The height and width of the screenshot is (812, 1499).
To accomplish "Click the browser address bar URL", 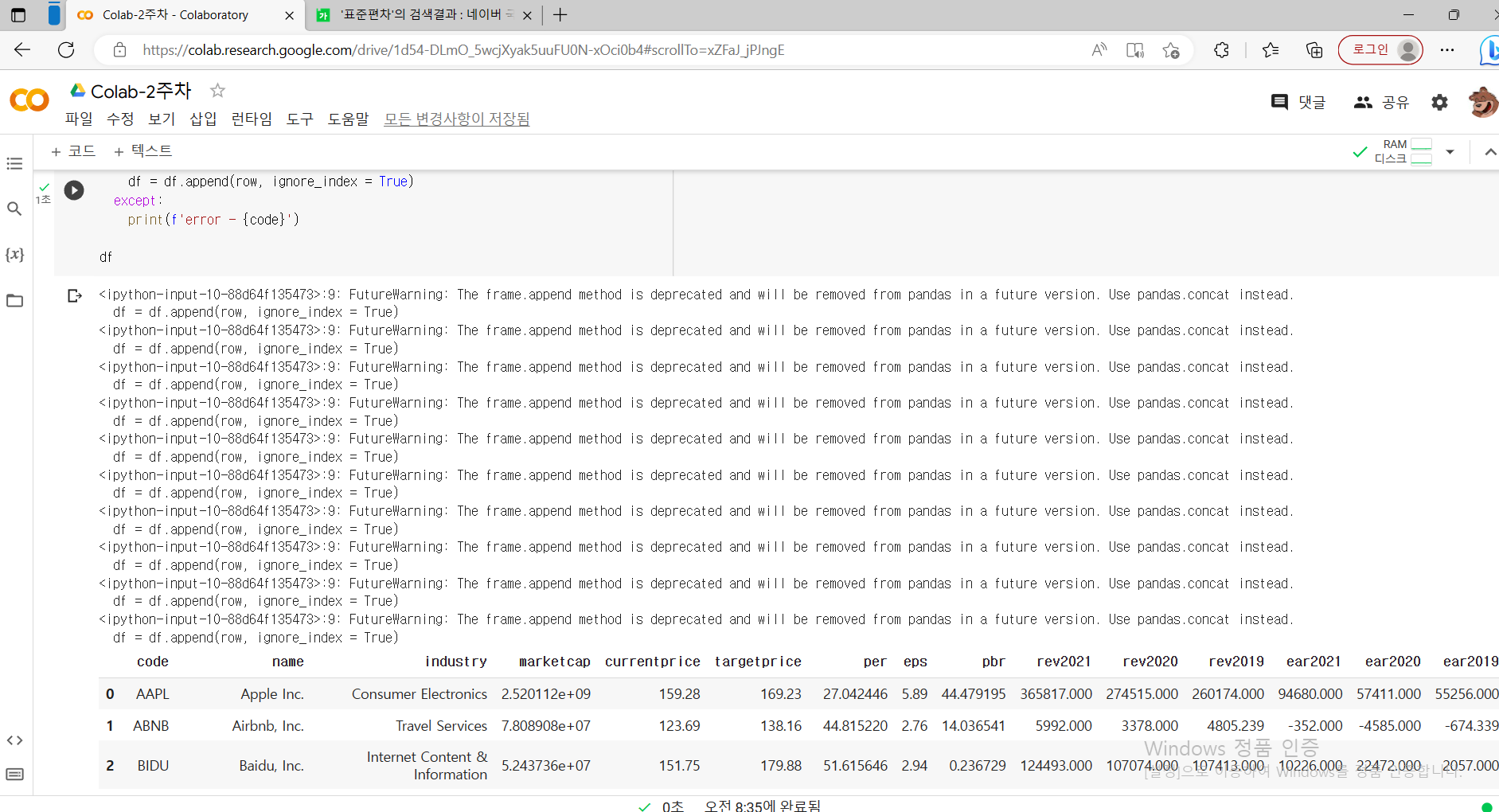I will pos(463,50).
